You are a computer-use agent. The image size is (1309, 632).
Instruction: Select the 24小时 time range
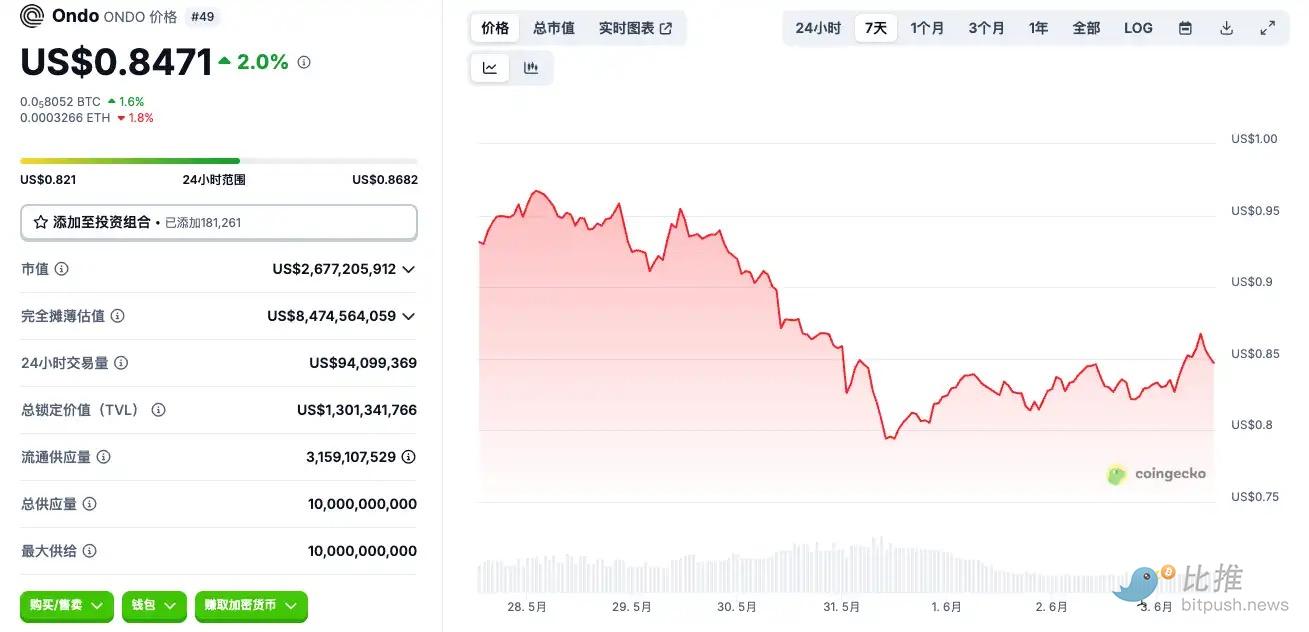pyautogui.click(x=818, y=28)
